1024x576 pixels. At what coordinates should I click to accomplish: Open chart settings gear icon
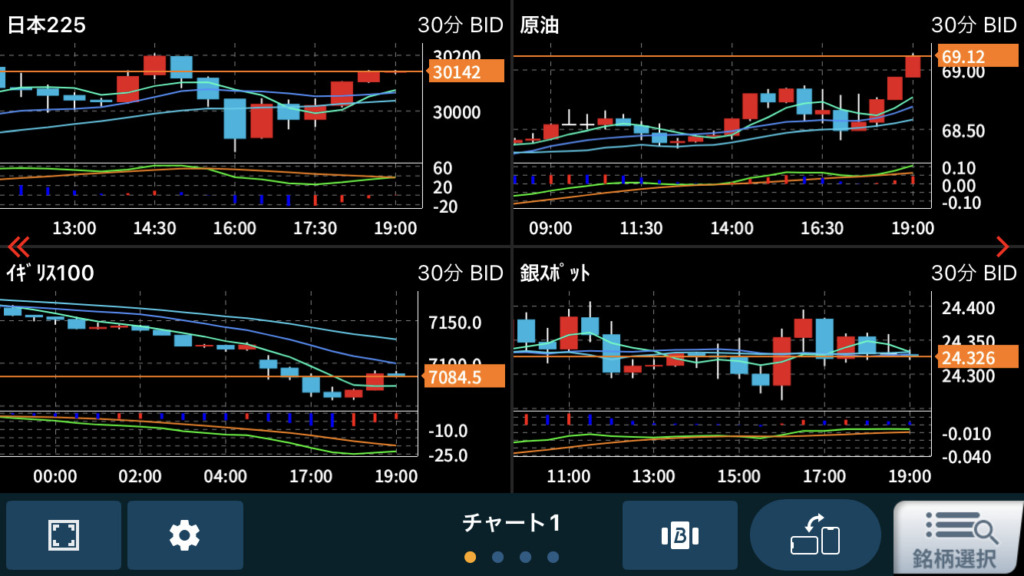(185, 536)
